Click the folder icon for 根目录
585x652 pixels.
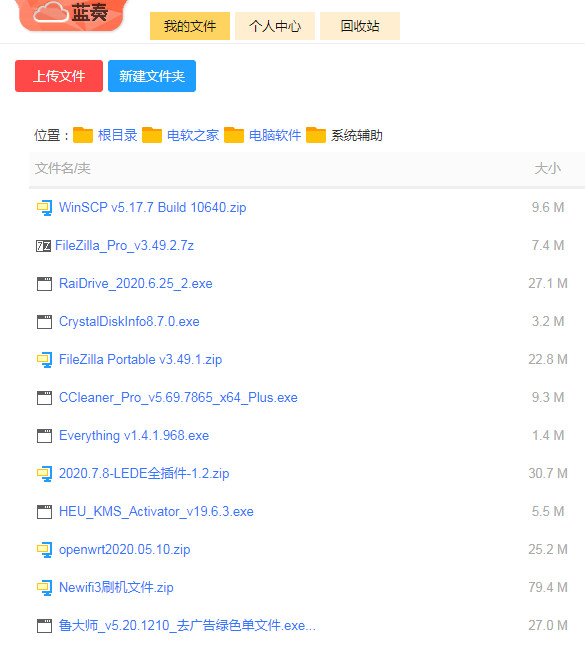click(x=83, y=135)
